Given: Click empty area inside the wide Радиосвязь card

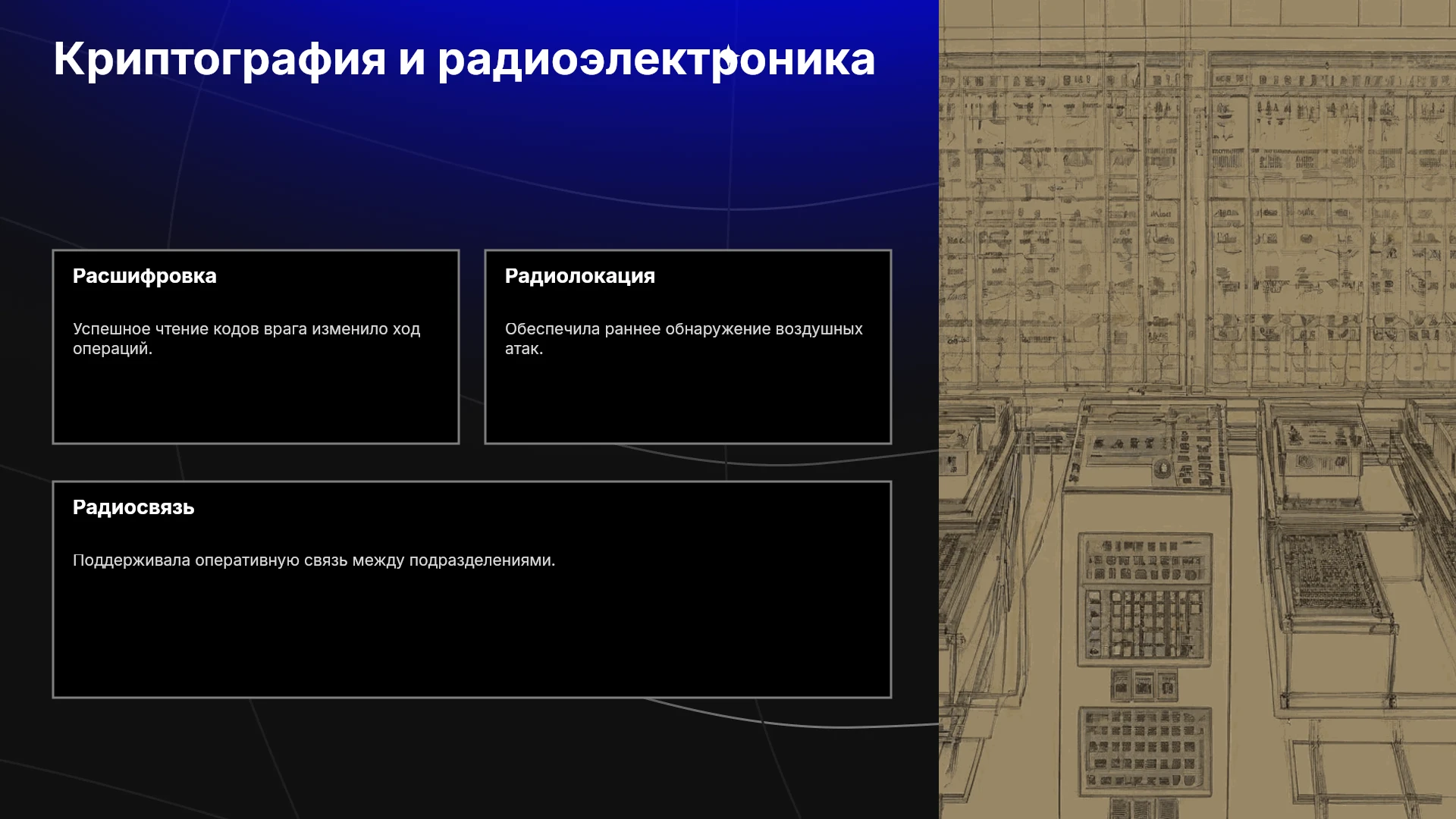Looking at the screenshot, I should tap(472, 637).
